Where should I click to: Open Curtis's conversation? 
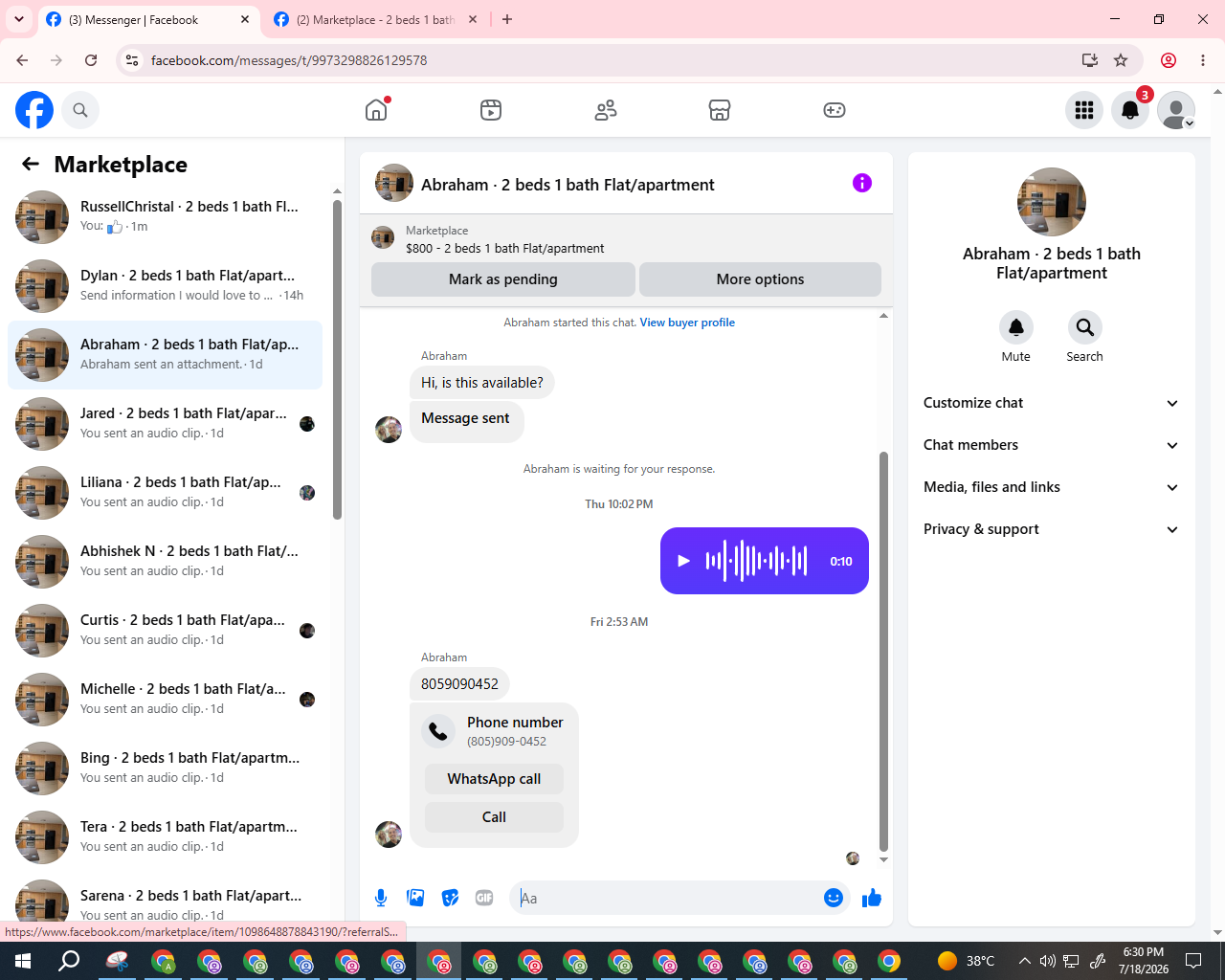(x=165, y=631)
